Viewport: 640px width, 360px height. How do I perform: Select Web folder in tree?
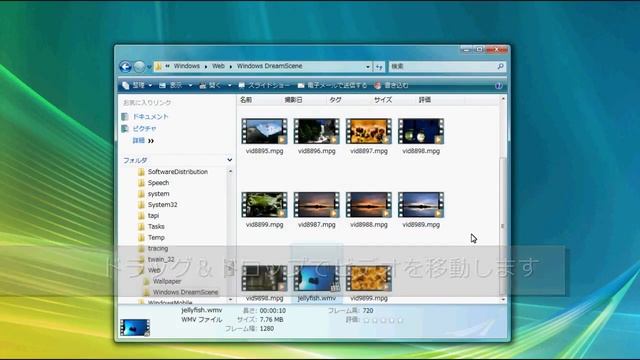[x=154, y=270]
